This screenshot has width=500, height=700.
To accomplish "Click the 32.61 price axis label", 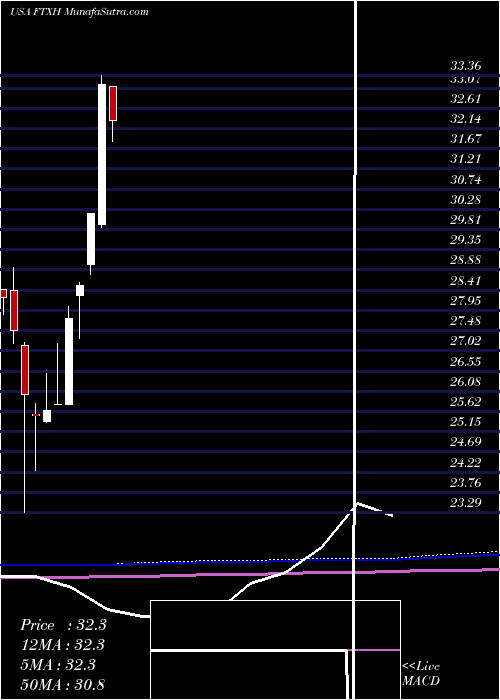I will pos(466,99).
